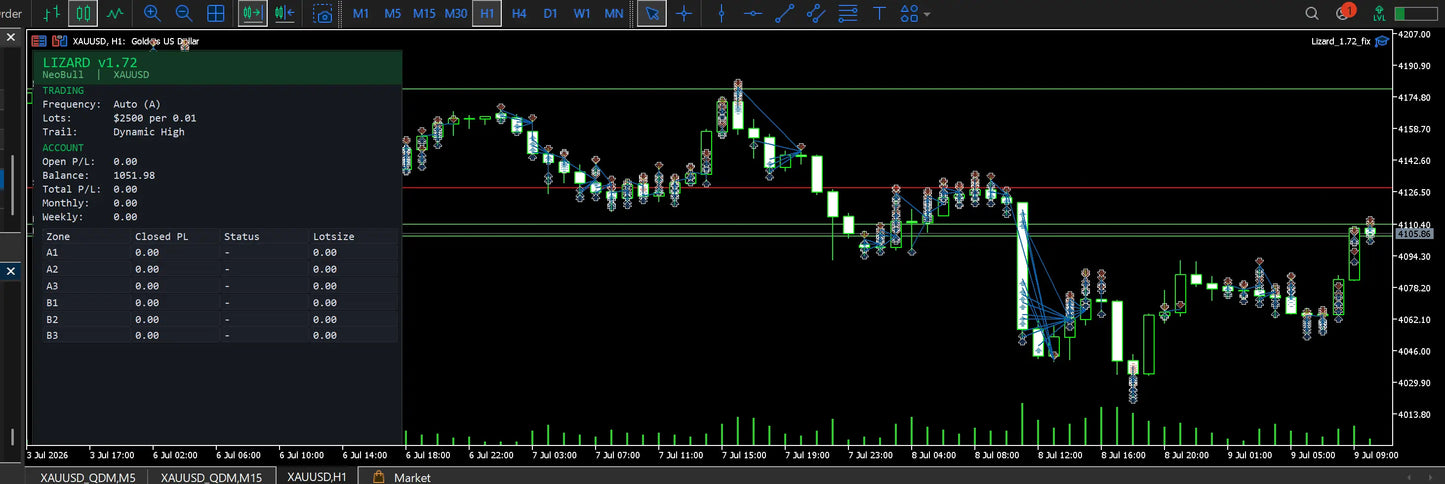
Task: Switch chart to bar chart style
Action: click(x=51, y=14)
